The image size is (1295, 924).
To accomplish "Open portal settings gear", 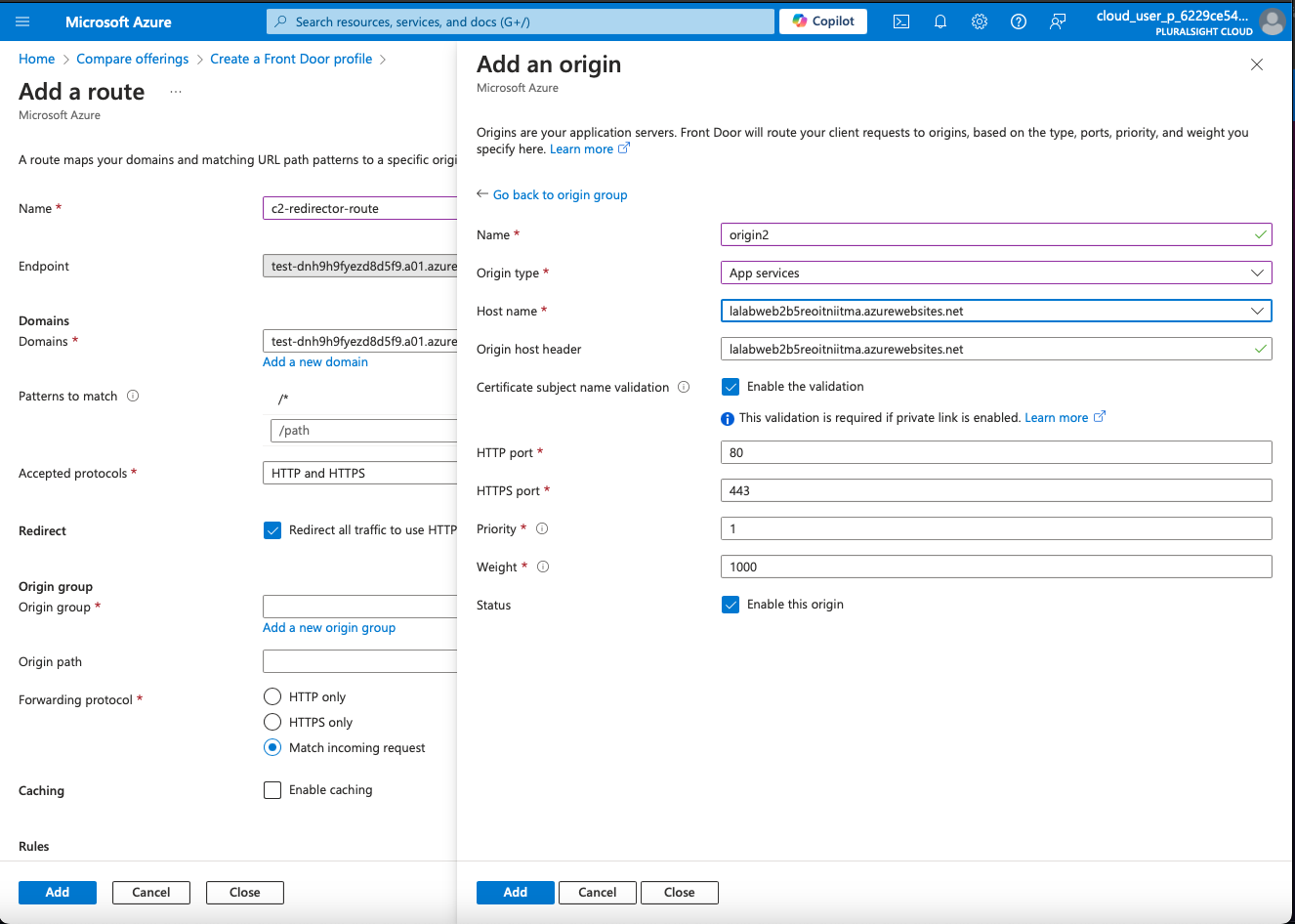I will pyautogui.click(x=980, y=21).
